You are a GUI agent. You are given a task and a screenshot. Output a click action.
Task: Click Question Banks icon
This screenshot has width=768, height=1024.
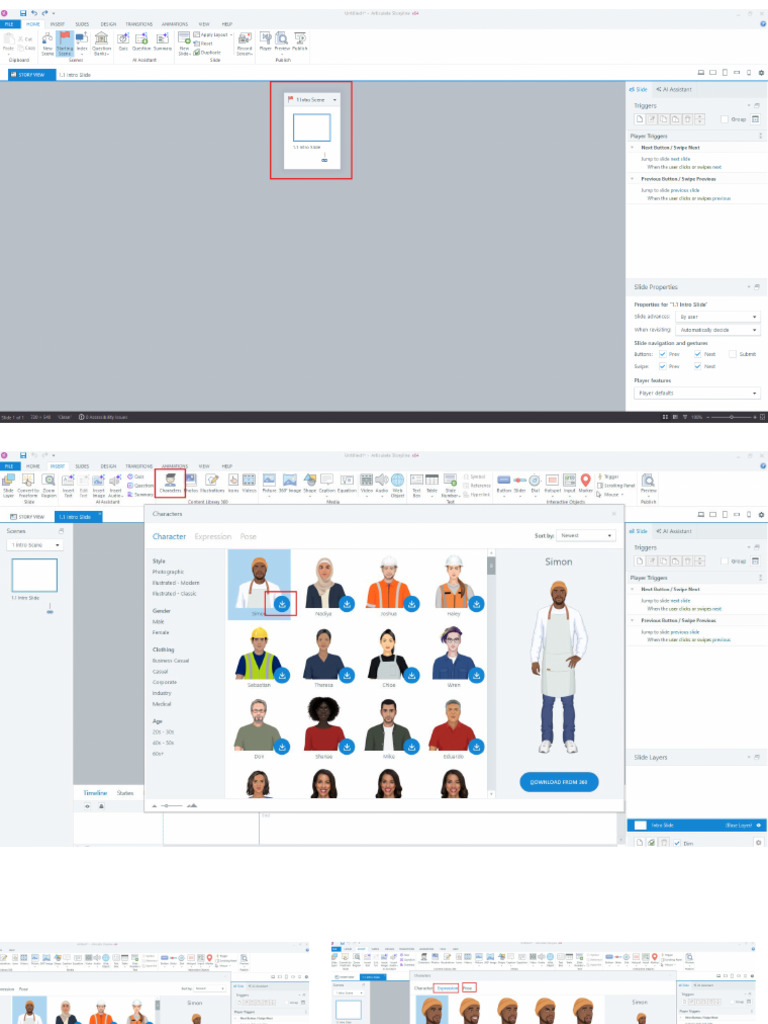(101, 43)
